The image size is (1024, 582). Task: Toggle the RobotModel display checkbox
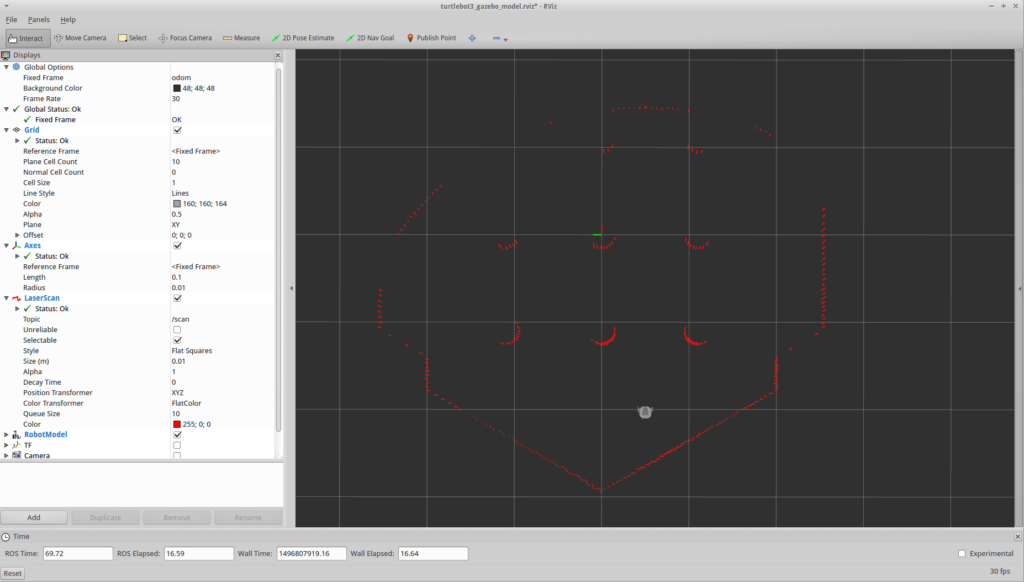pyautogui.click(x=177, y=434)
